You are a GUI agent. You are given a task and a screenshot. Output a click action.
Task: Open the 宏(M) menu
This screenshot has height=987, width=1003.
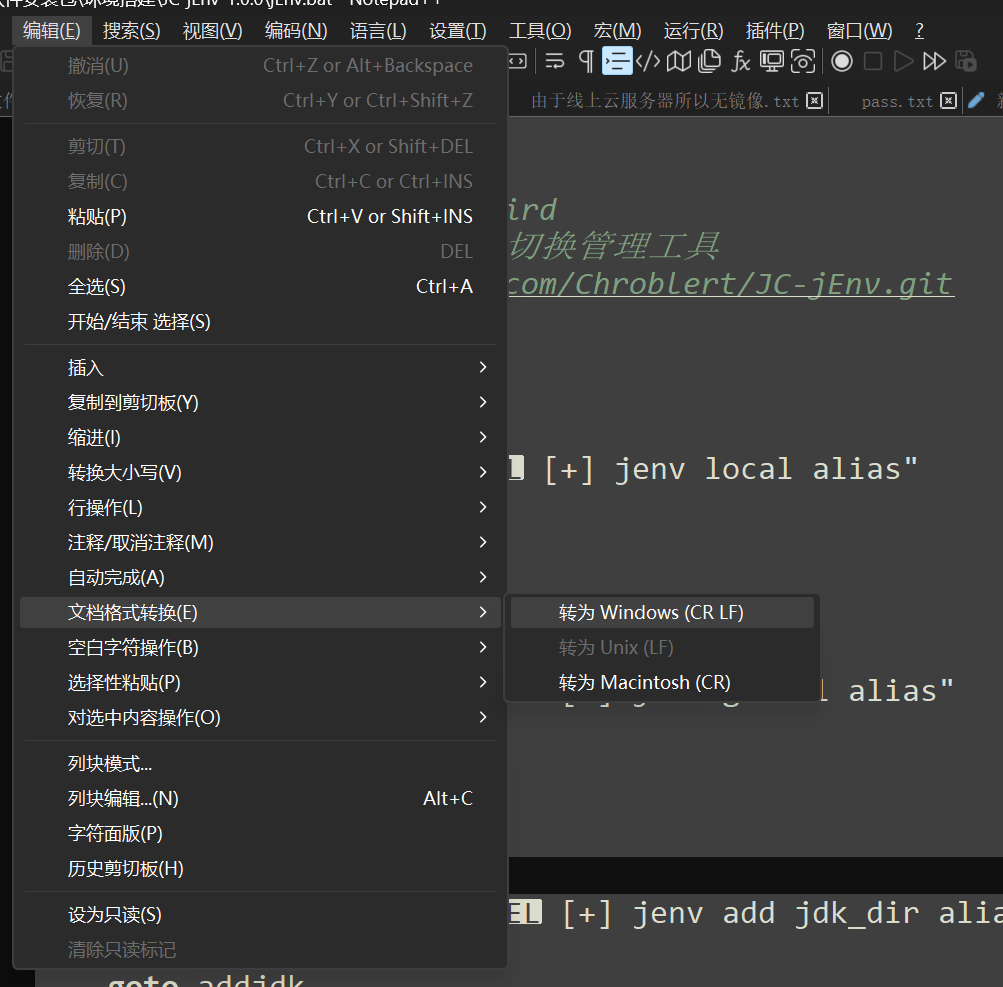coord(617,30)
